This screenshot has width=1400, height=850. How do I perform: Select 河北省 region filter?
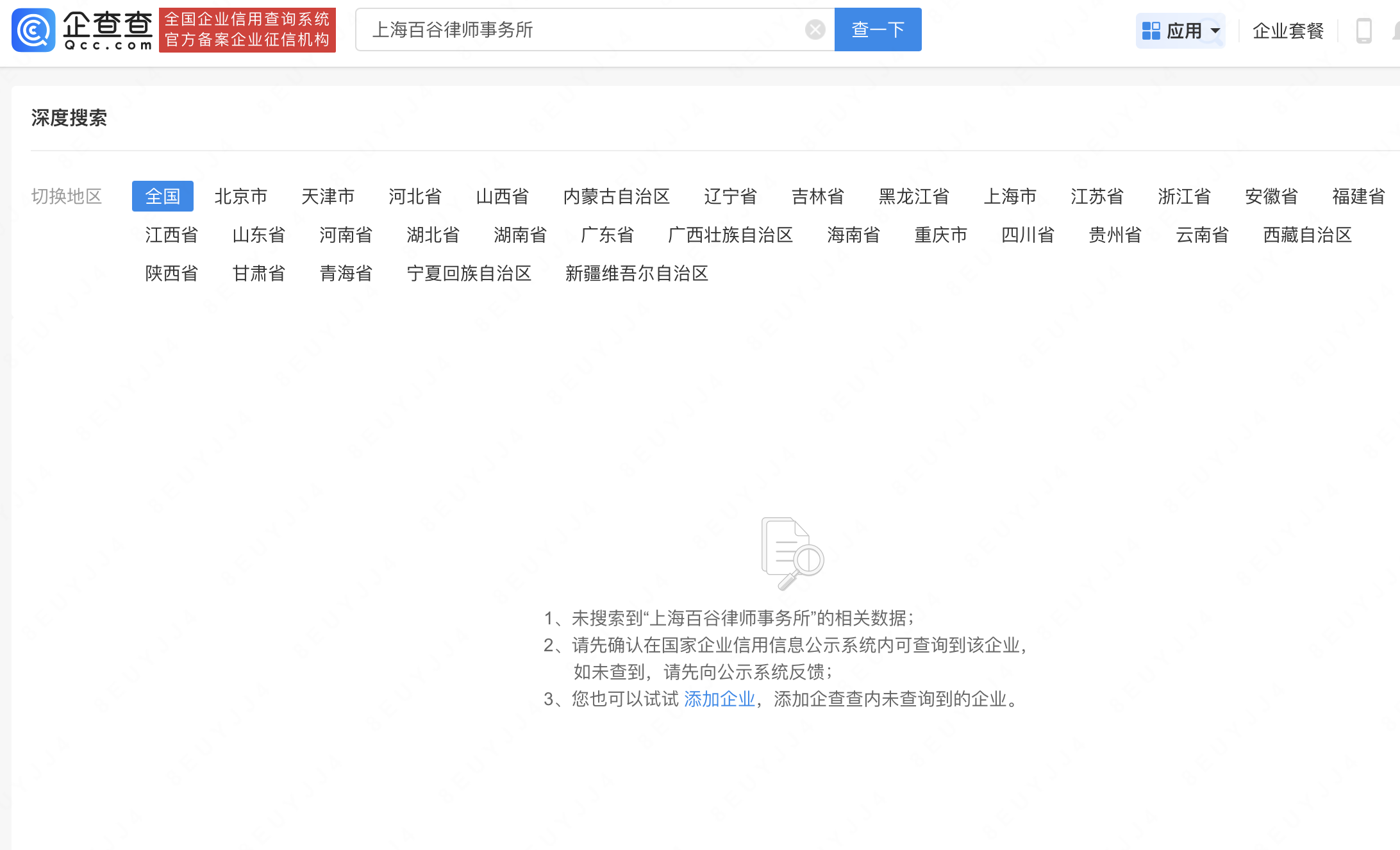point(415,196)
